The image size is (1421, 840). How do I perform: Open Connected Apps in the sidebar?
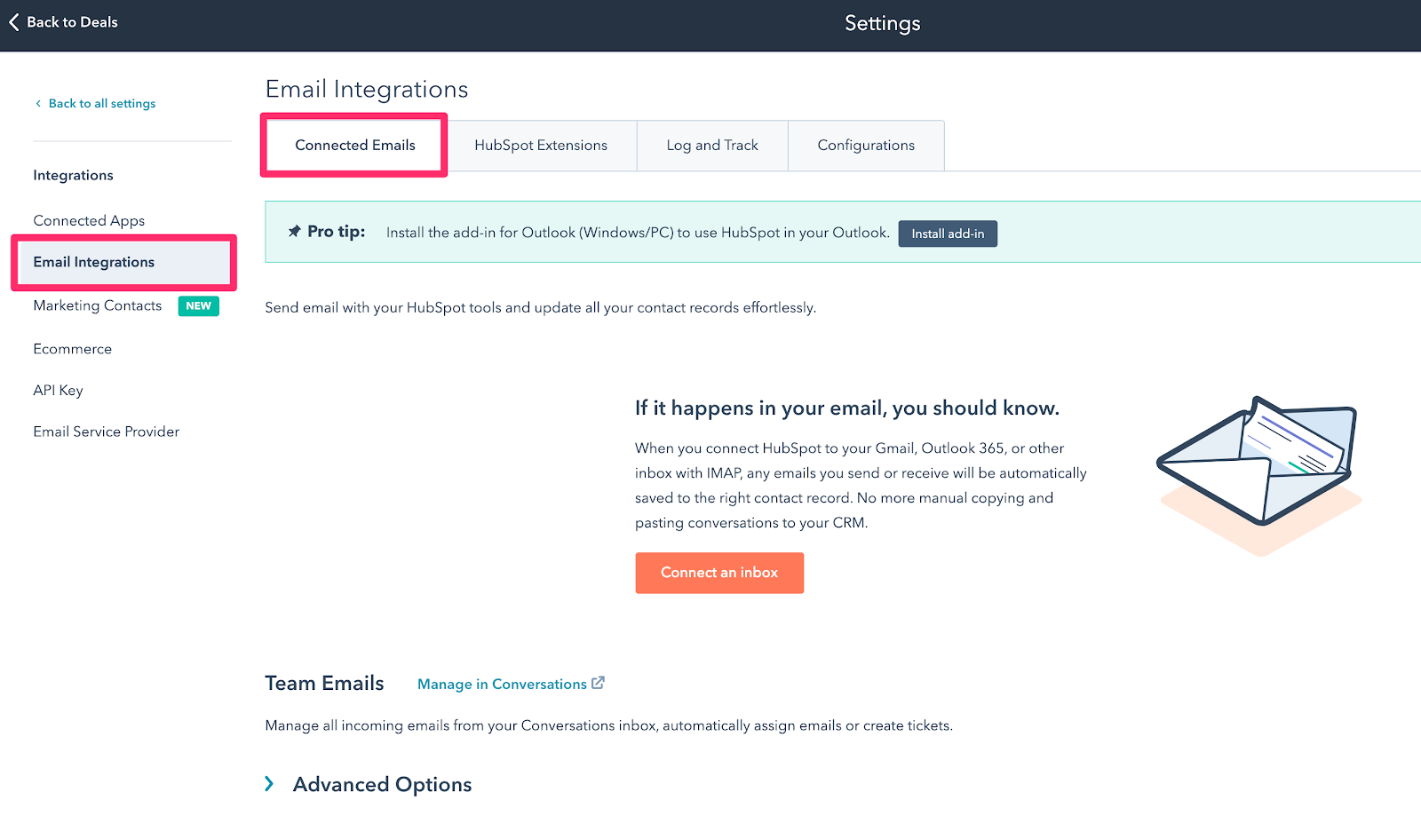coord(89,221)
